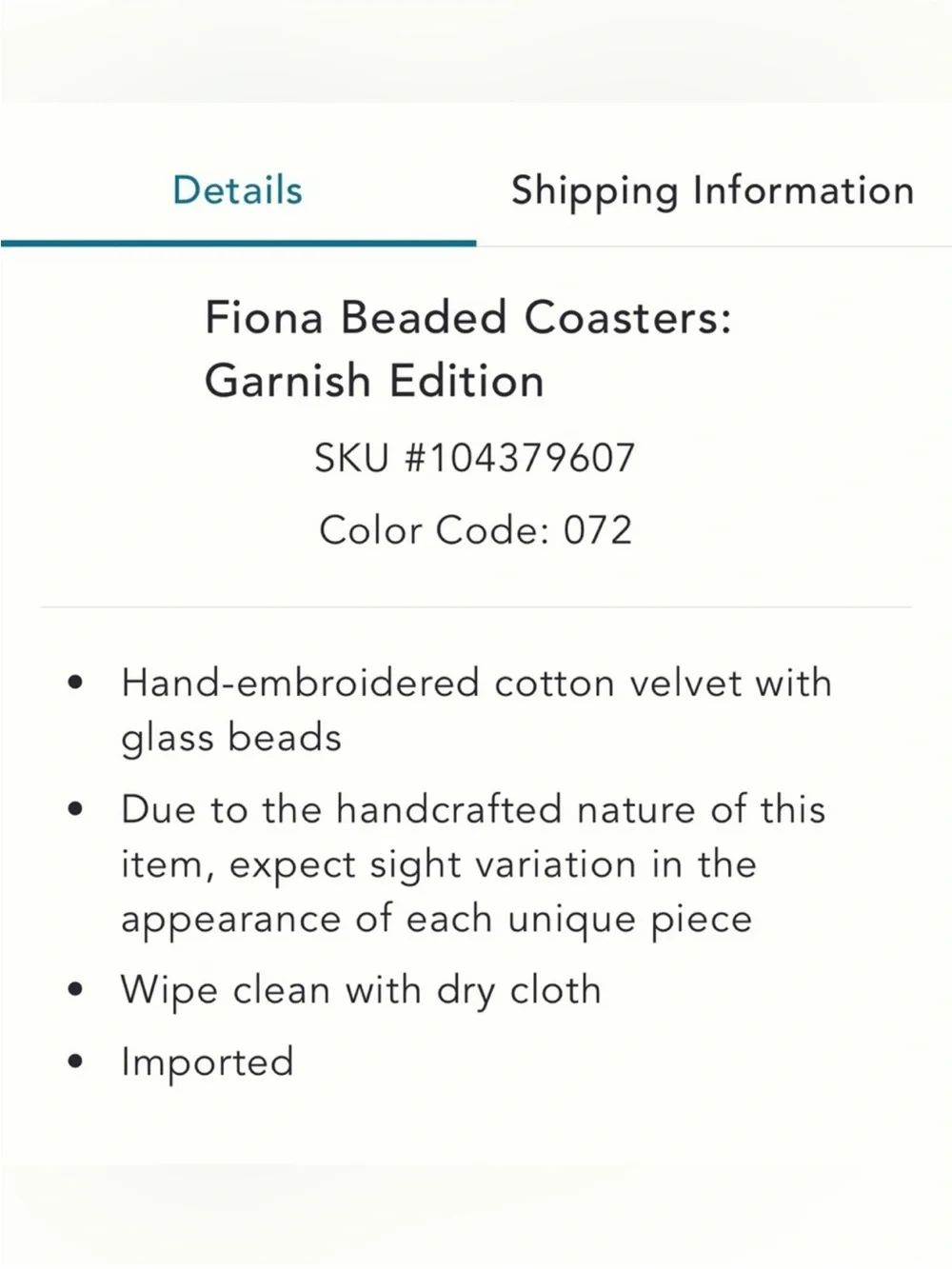The height and width of the screenshot is (1269, 952).
Task: Click the bullet dot beside Due to
Action: click(x=76, y=809)
